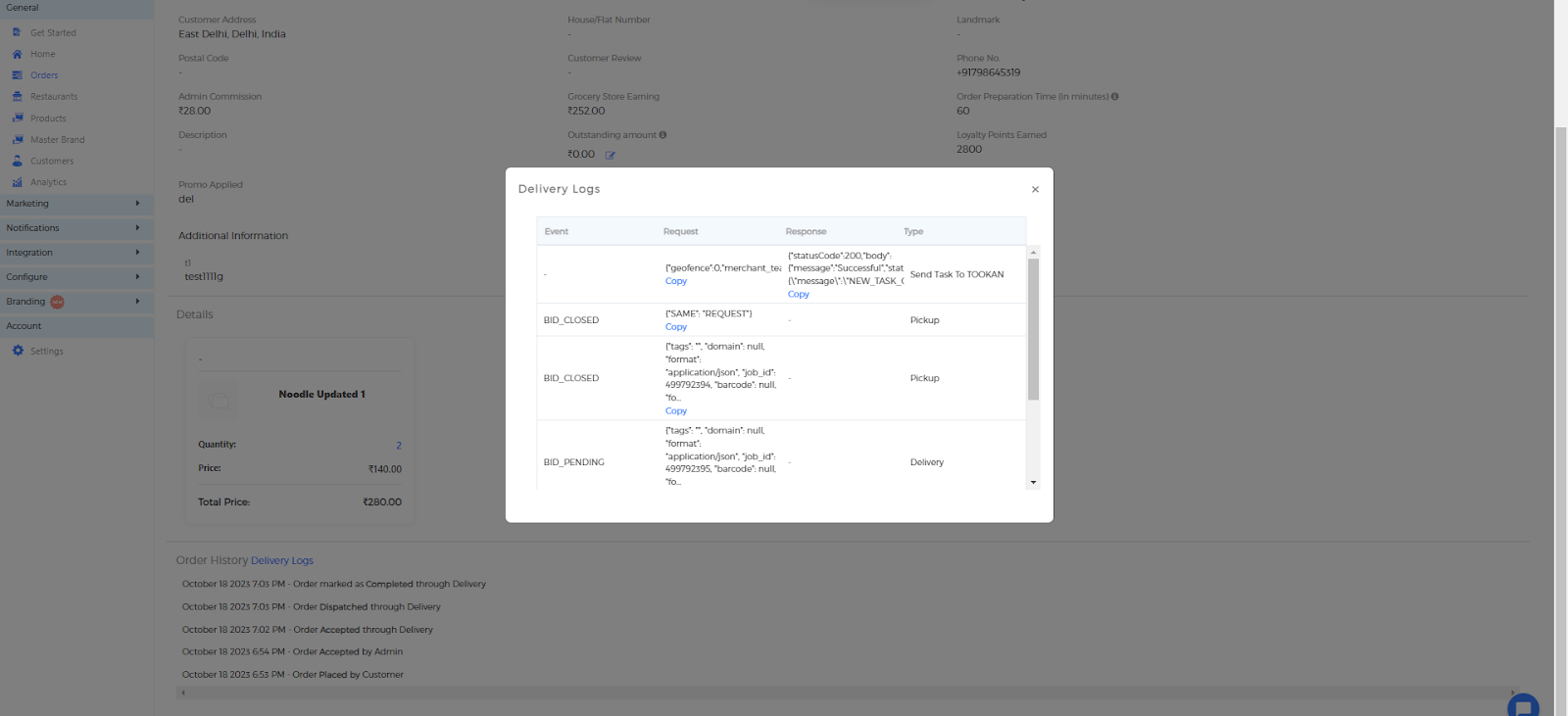
Task: Open Settings from sidebar
Action: [46, 352]
